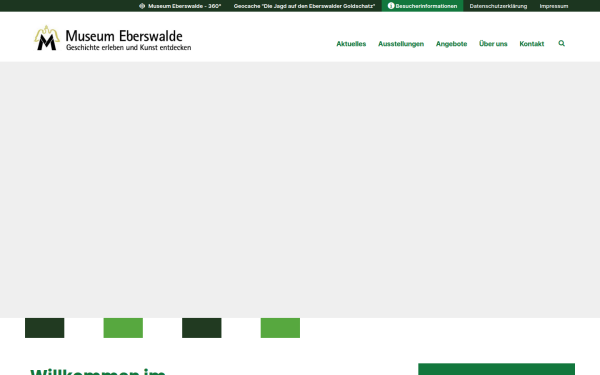Select the second light green square
Viewport: 600px width, 375px height.
[x=280, y=328]
